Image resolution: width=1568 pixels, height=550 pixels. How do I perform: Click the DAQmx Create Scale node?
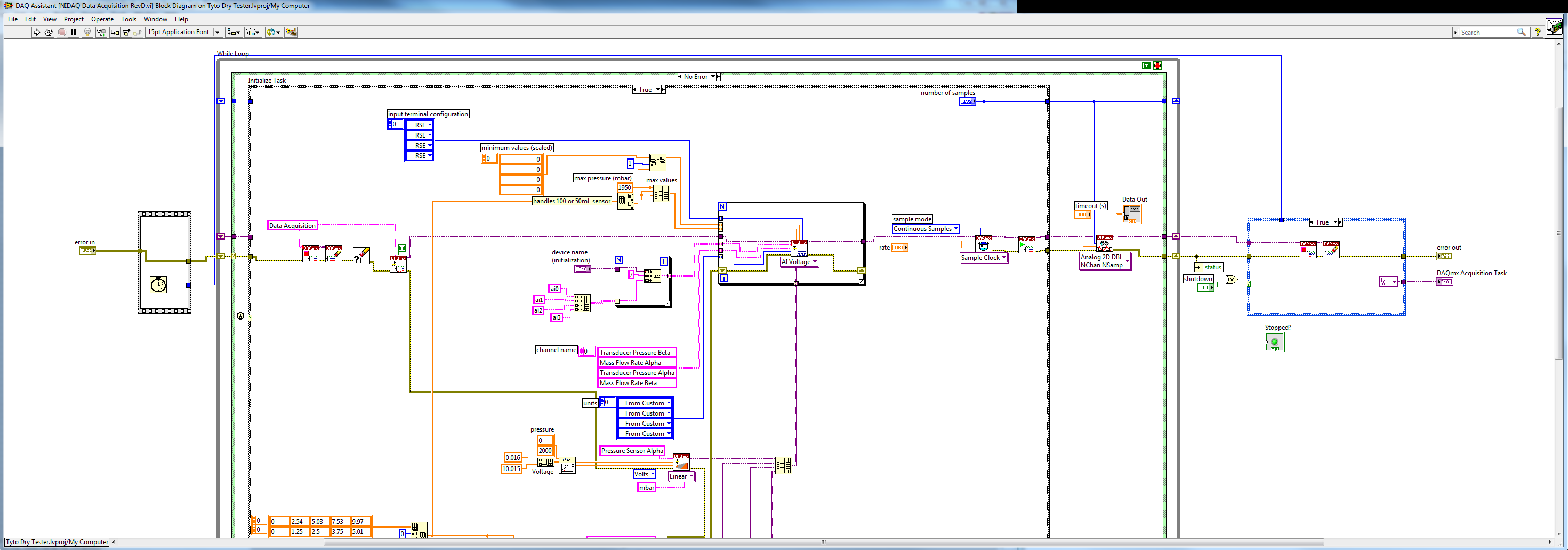[681, 461]
